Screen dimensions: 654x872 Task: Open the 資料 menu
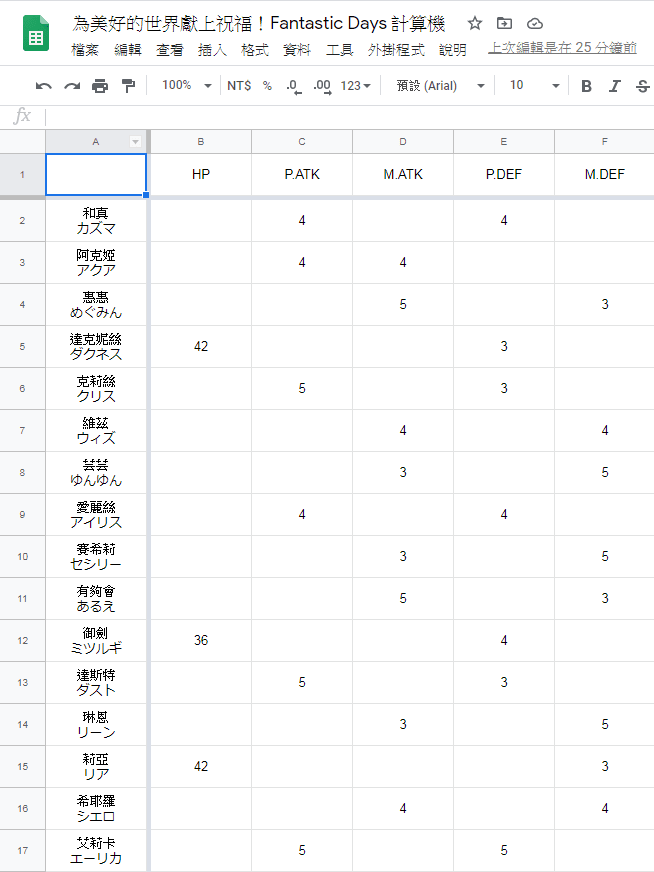(x=297, y=50)
